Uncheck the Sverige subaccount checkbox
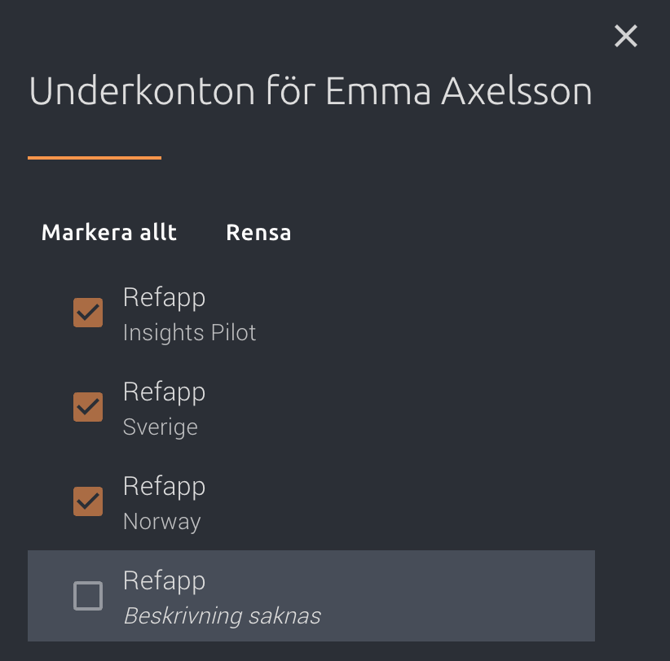This screenshot has height=661, width=670. click(88, 407)
